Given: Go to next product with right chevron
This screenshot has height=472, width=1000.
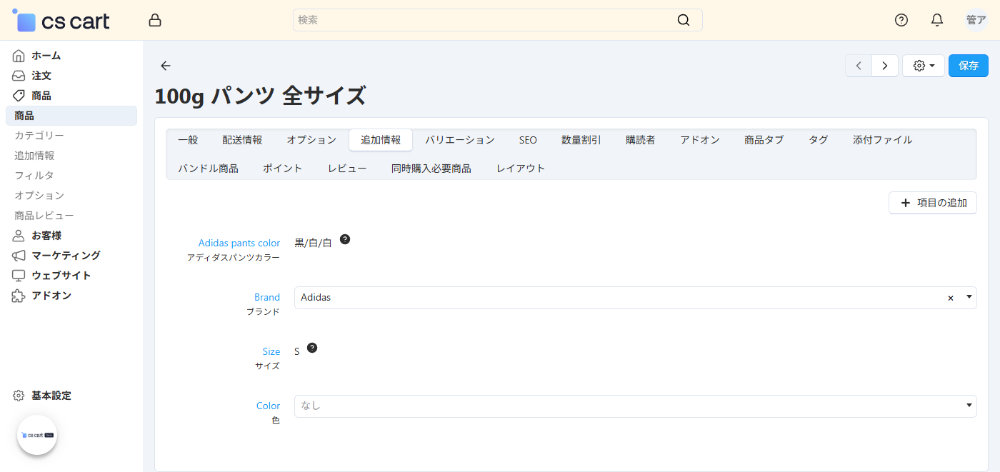Looking at the screenshot, I should [x=884, y=66].
